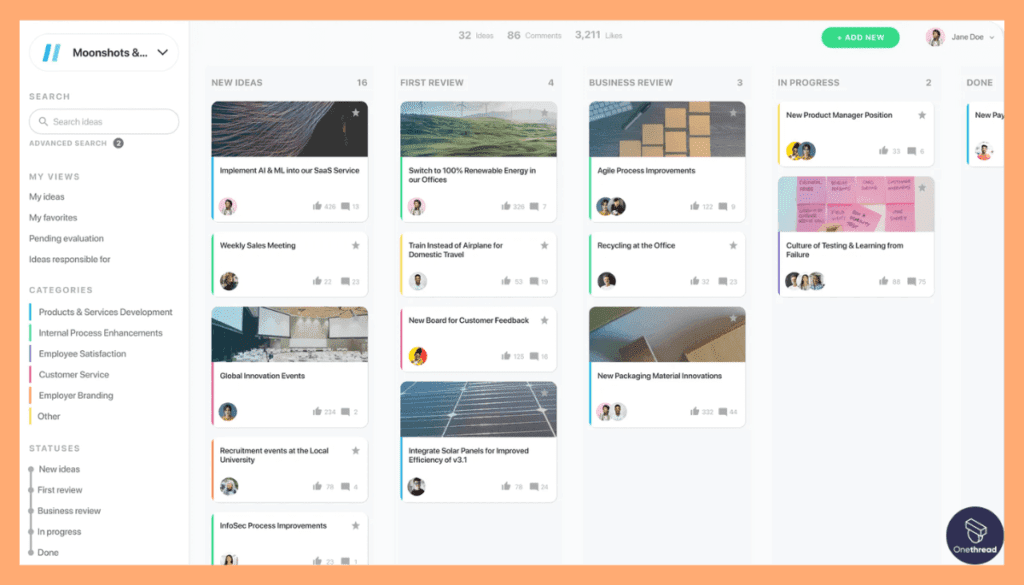Viewport: 1024px width, 585px height.
Task: Filter by Products & Services Development category
Action: click(x=105, y=312)
